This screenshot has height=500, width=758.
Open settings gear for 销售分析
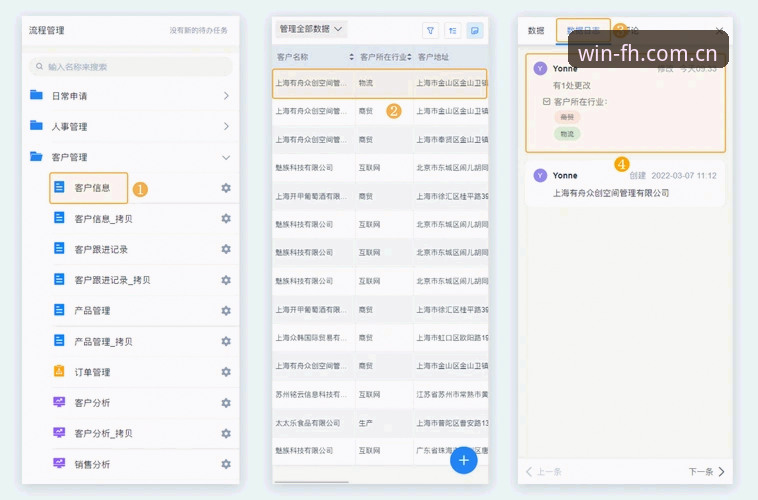pos(226,464)
